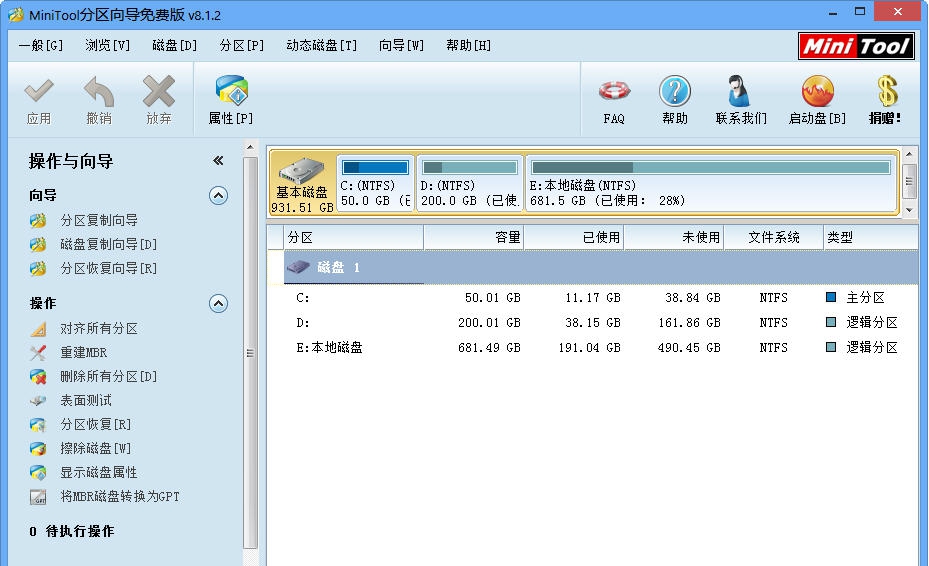The width and height of the screenshot is (929, 566).
Task: Click the 重建MBR icon
Action: coord(38,353)
